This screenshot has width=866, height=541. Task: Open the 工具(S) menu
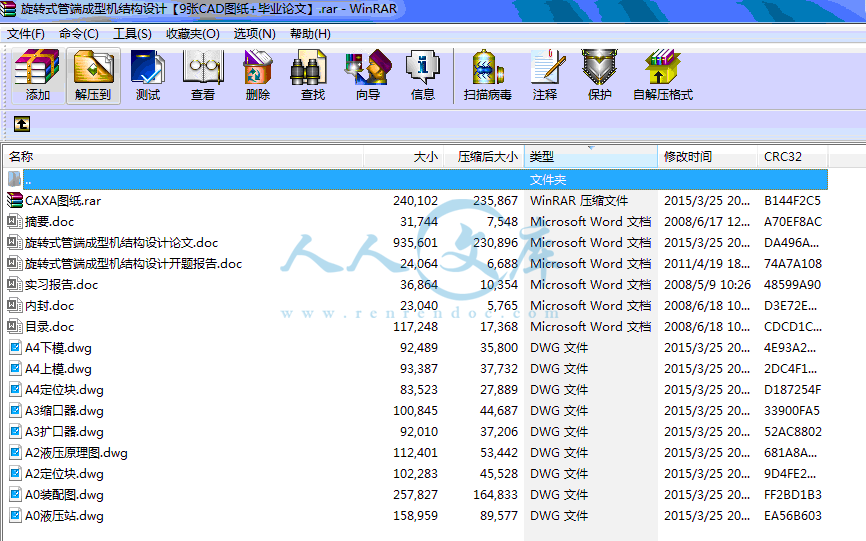[x=132, y=34]
